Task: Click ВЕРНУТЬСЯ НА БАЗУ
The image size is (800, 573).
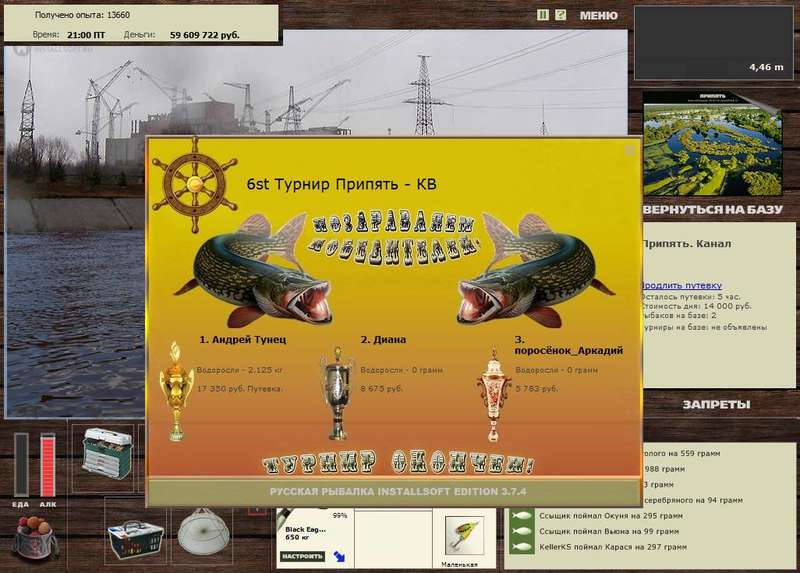Action: pos(713,210)
